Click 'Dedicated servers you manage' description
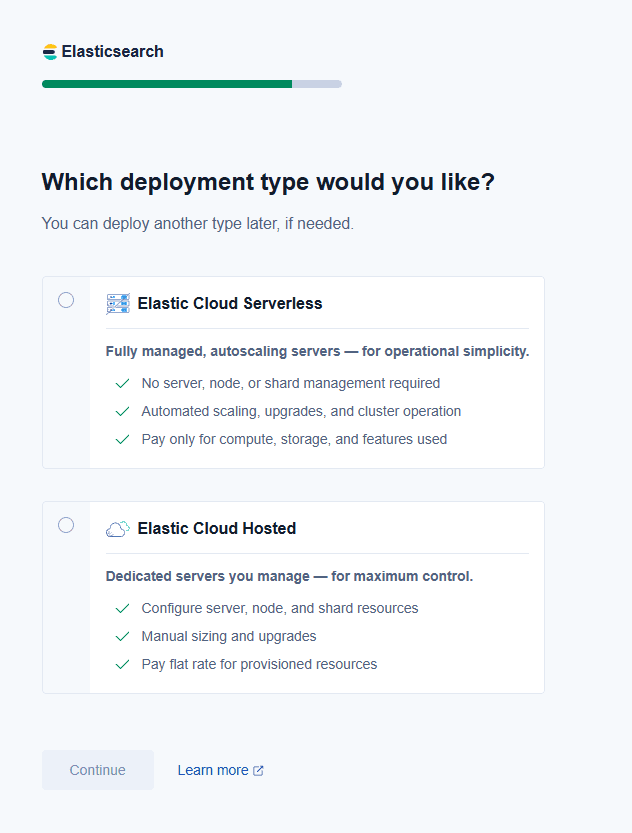Image resolution: width=632 pixels, height=833 pixels. 289,577
